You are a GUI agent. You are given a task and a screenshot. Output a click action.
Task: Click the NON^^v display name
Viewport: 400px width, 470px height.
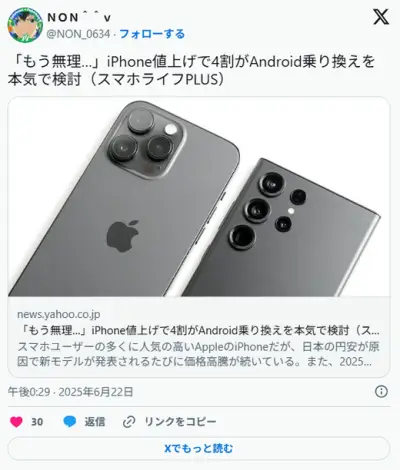(x=79, y=17)
